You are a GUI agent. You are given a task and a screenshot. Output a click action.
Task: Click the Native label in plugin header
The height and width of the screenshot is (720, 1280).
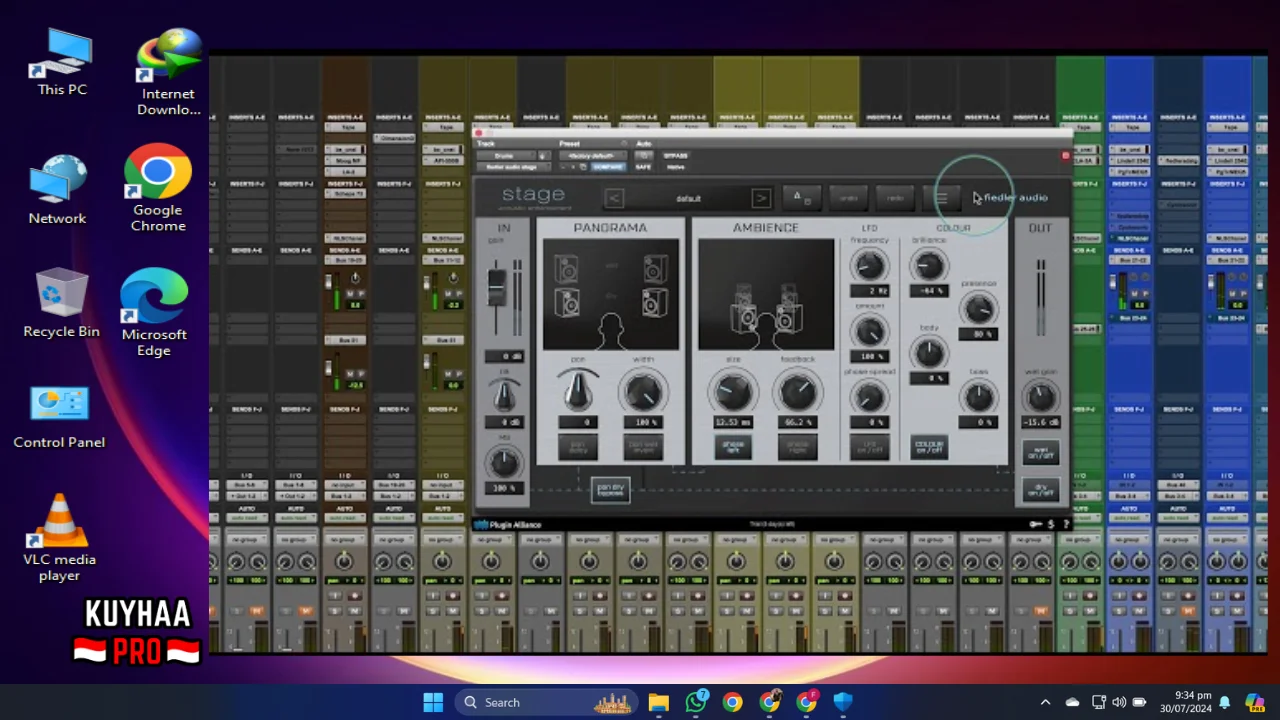676,167
